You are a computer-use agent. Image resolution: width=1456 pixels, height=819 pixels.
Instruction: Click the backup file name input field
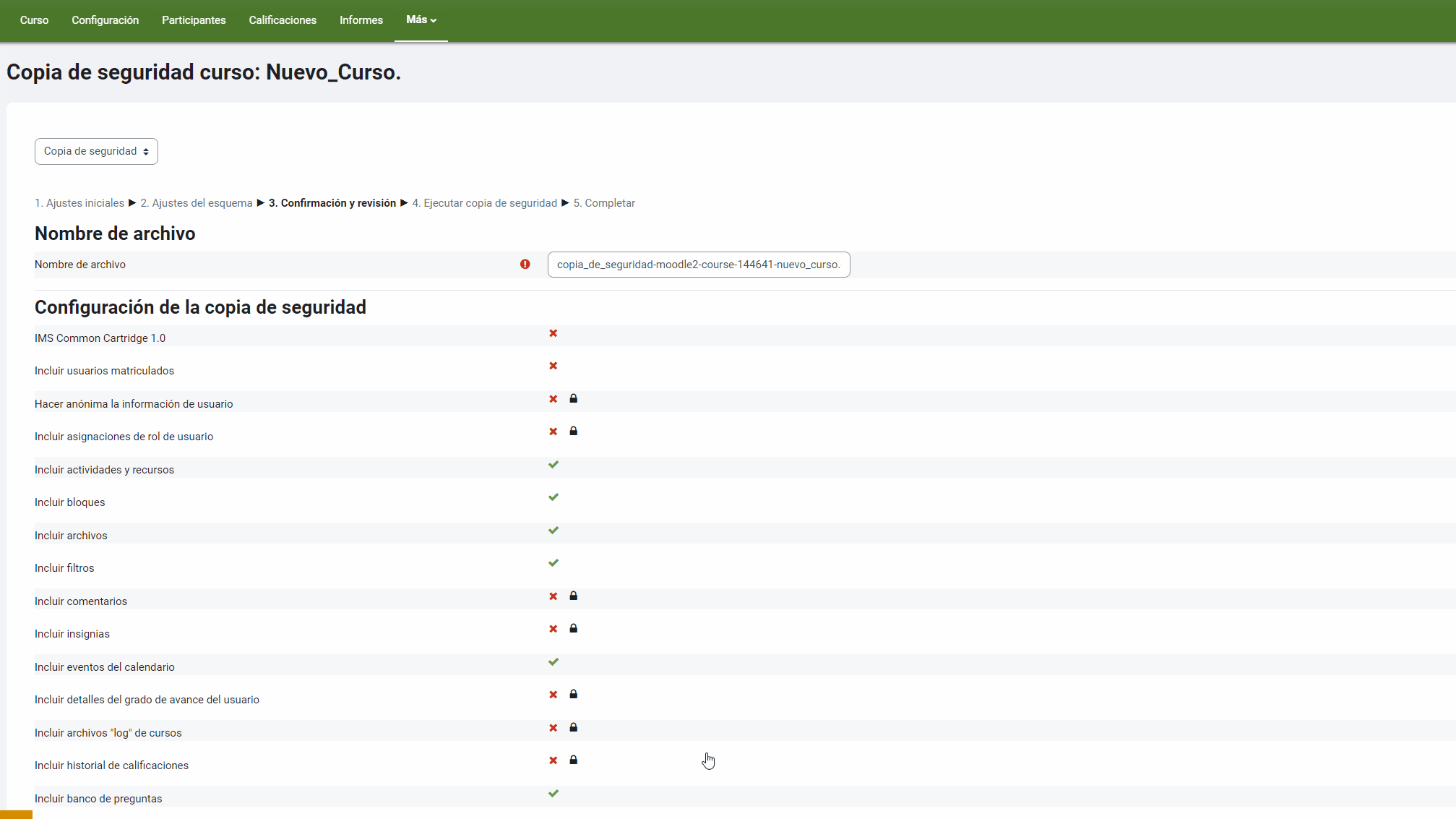coord(698,265)
